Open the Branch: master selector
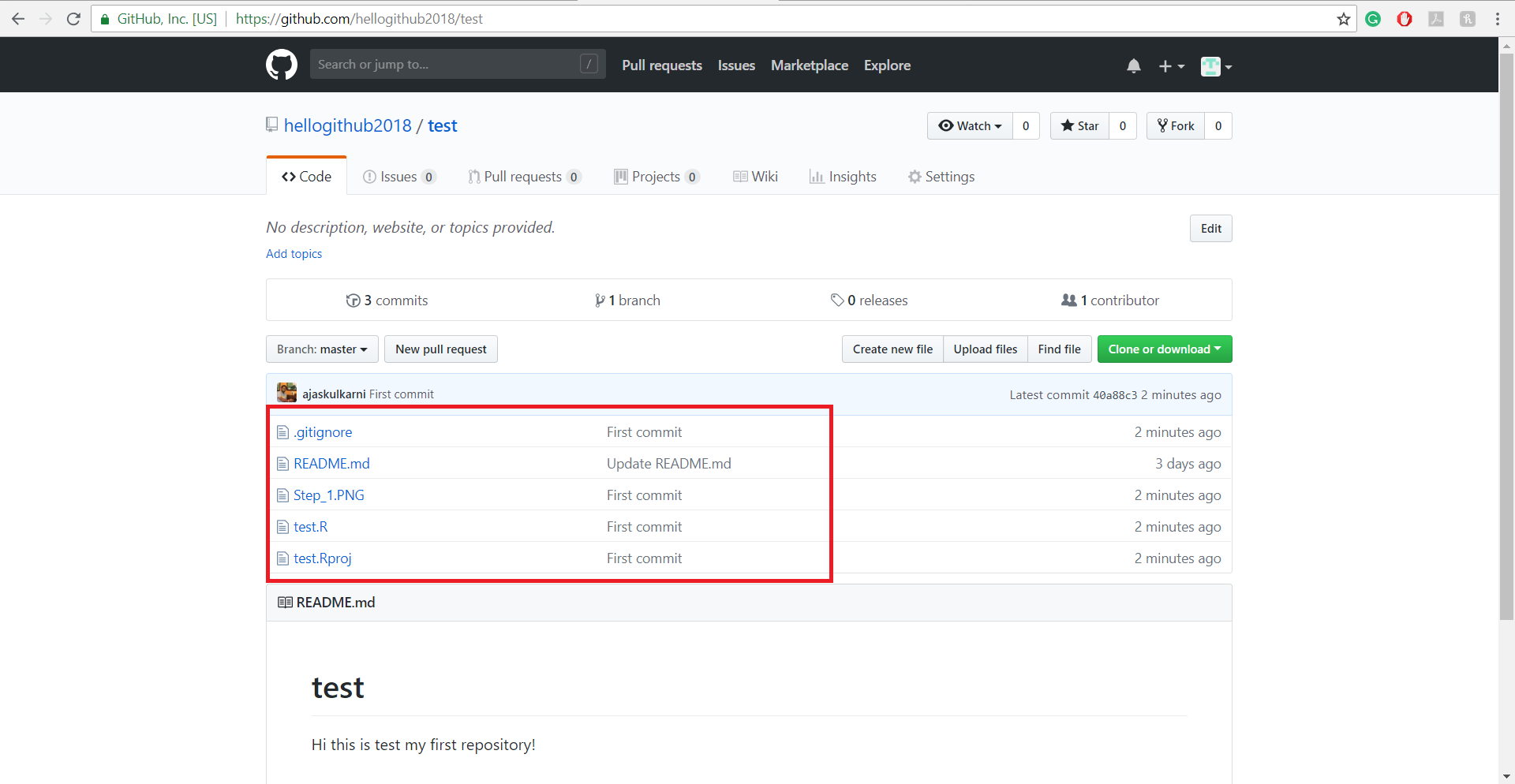The image size is (1515, 784). pos(322,349)
